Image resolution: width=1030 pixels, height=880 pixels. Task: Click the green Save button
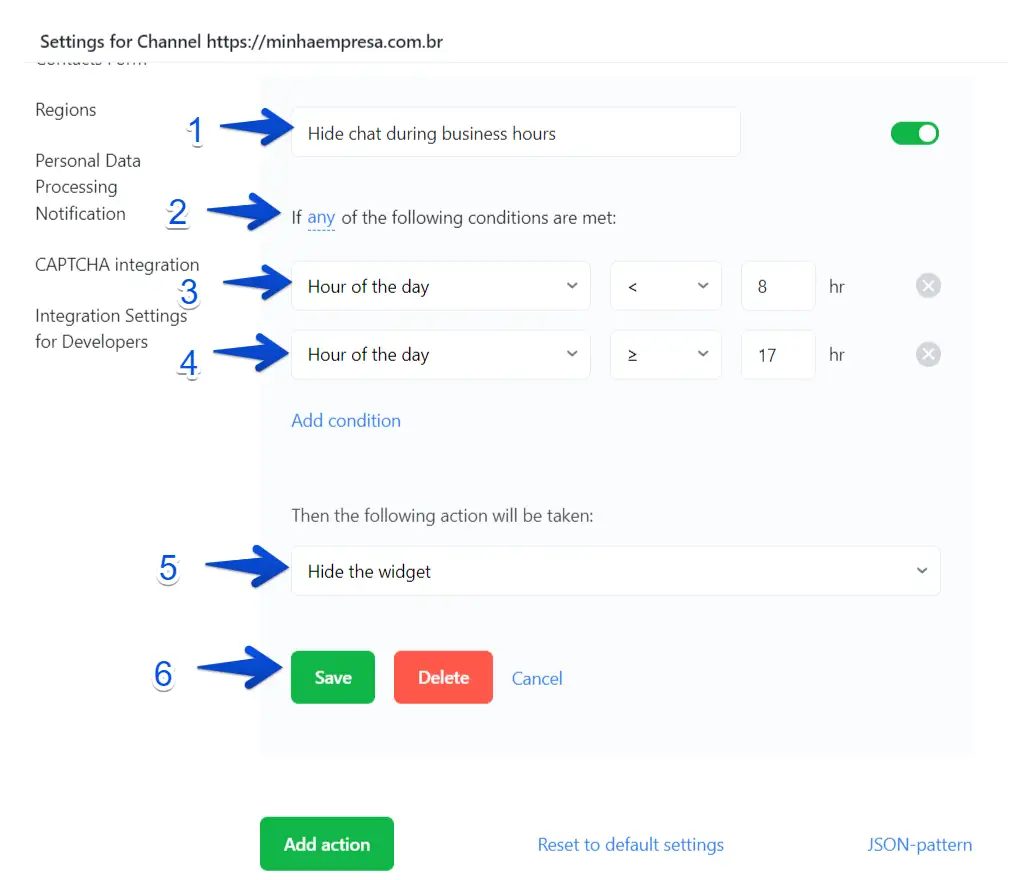tap(333, 678)
